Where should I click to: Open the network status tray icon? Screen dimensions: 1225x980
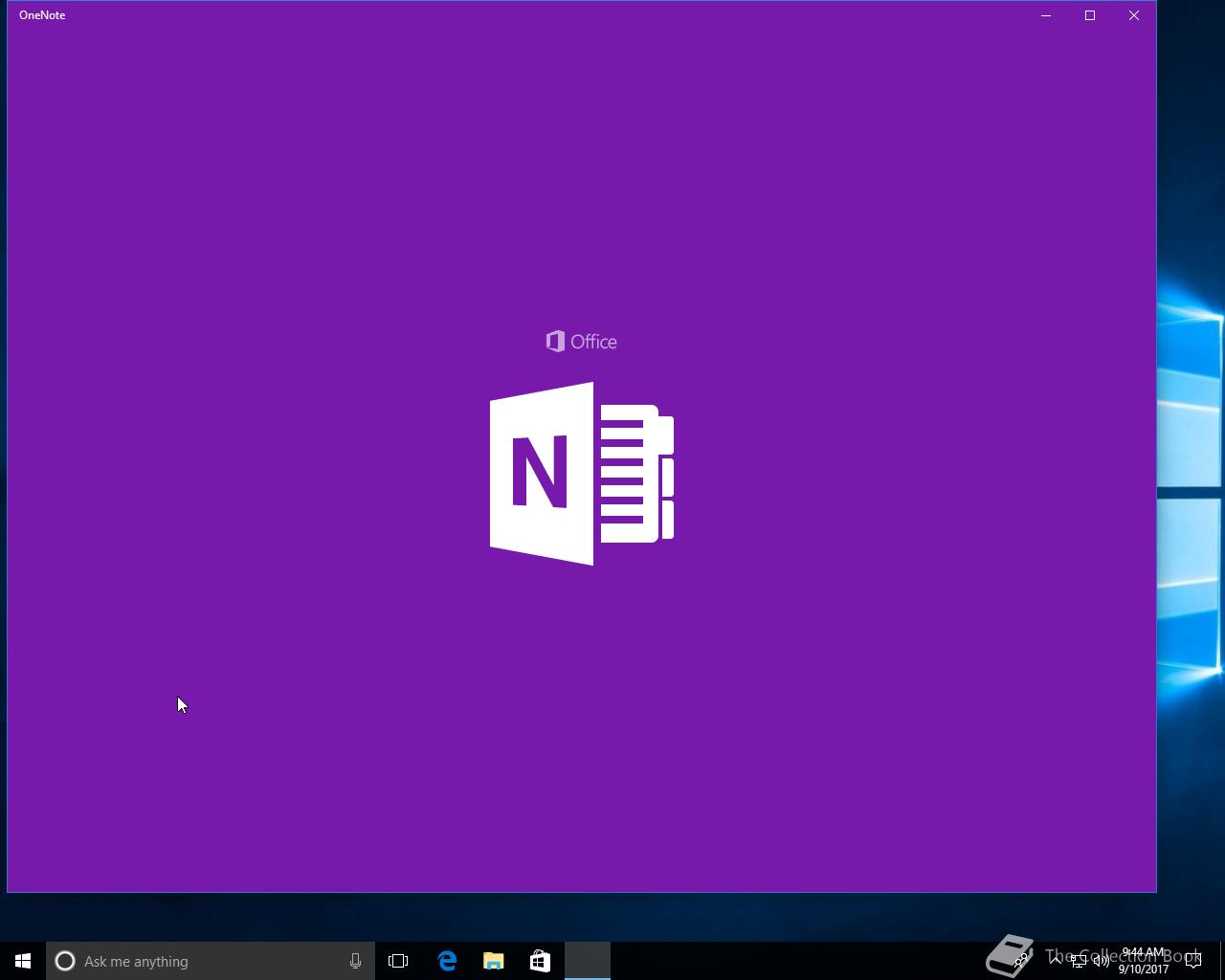point(1079,961)
